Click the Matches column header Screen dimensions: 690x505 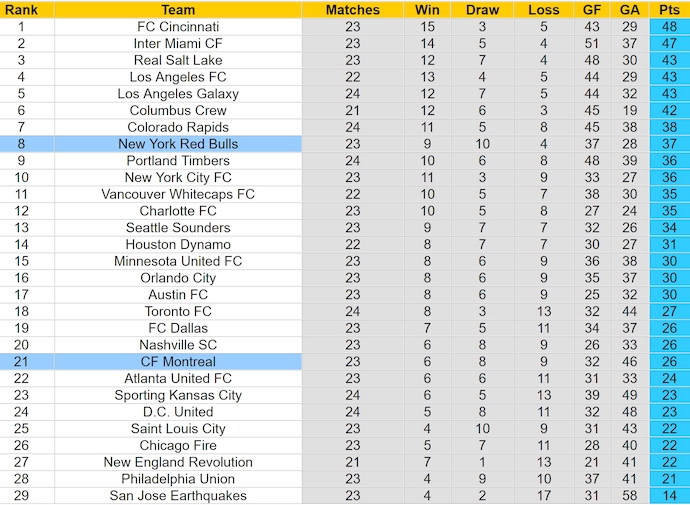click(x=353, y=10)
